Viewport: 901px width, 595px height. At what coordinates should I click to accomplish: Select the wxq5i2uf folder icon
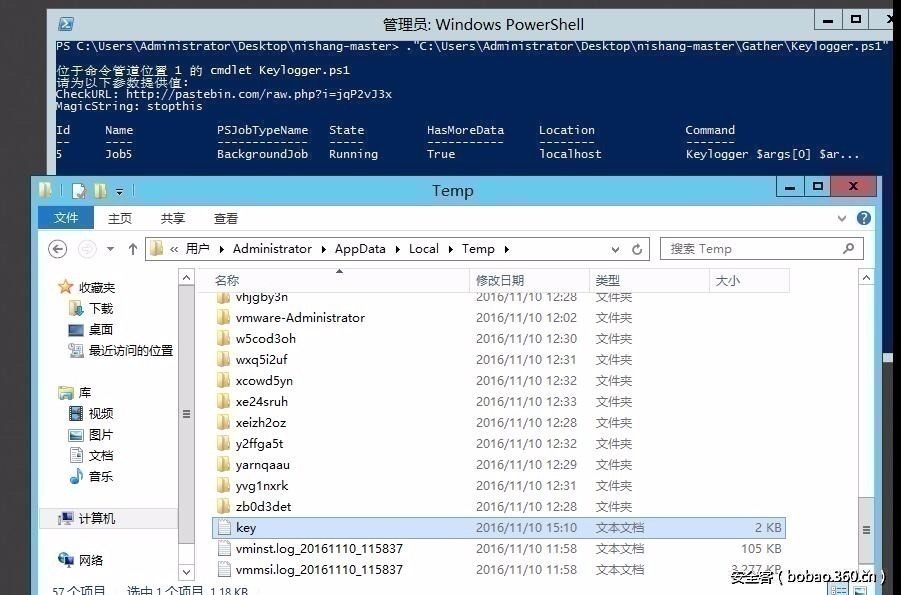[224, 359]
